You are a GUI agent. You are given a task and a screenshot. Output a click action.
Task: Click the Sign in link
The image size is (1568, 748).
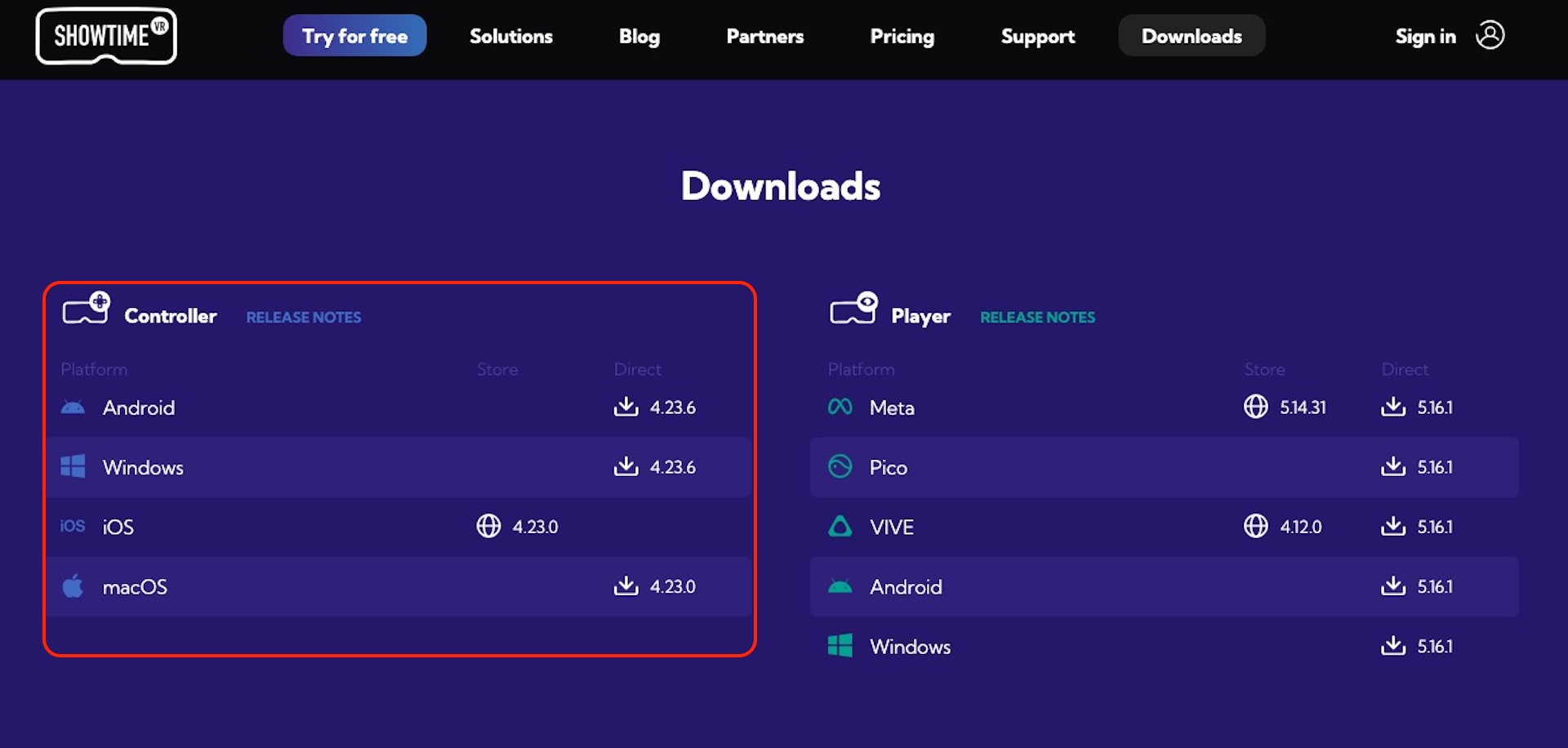pos(1425,36)
